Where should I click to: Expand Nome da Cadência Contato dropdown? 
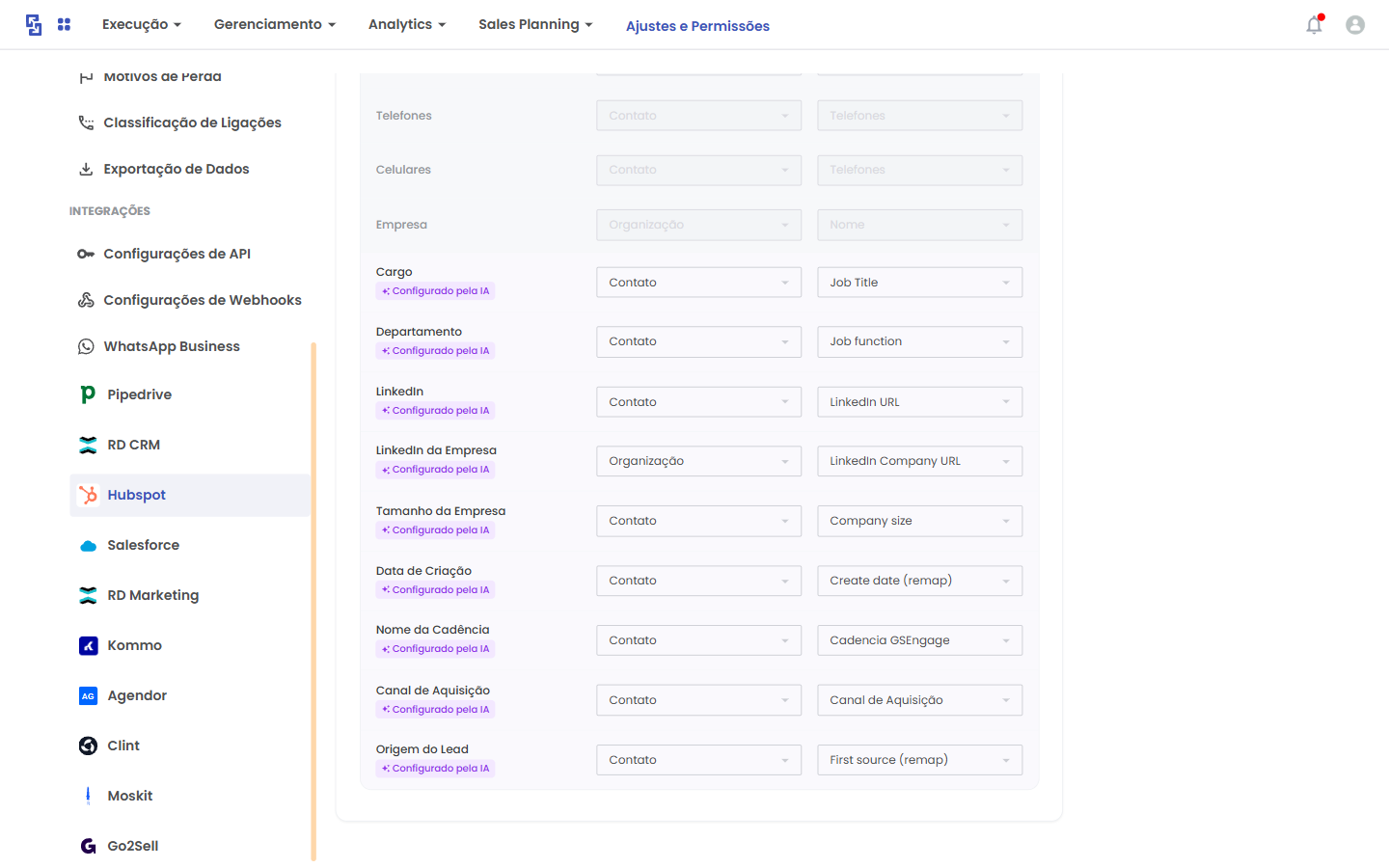coord(698,640)
